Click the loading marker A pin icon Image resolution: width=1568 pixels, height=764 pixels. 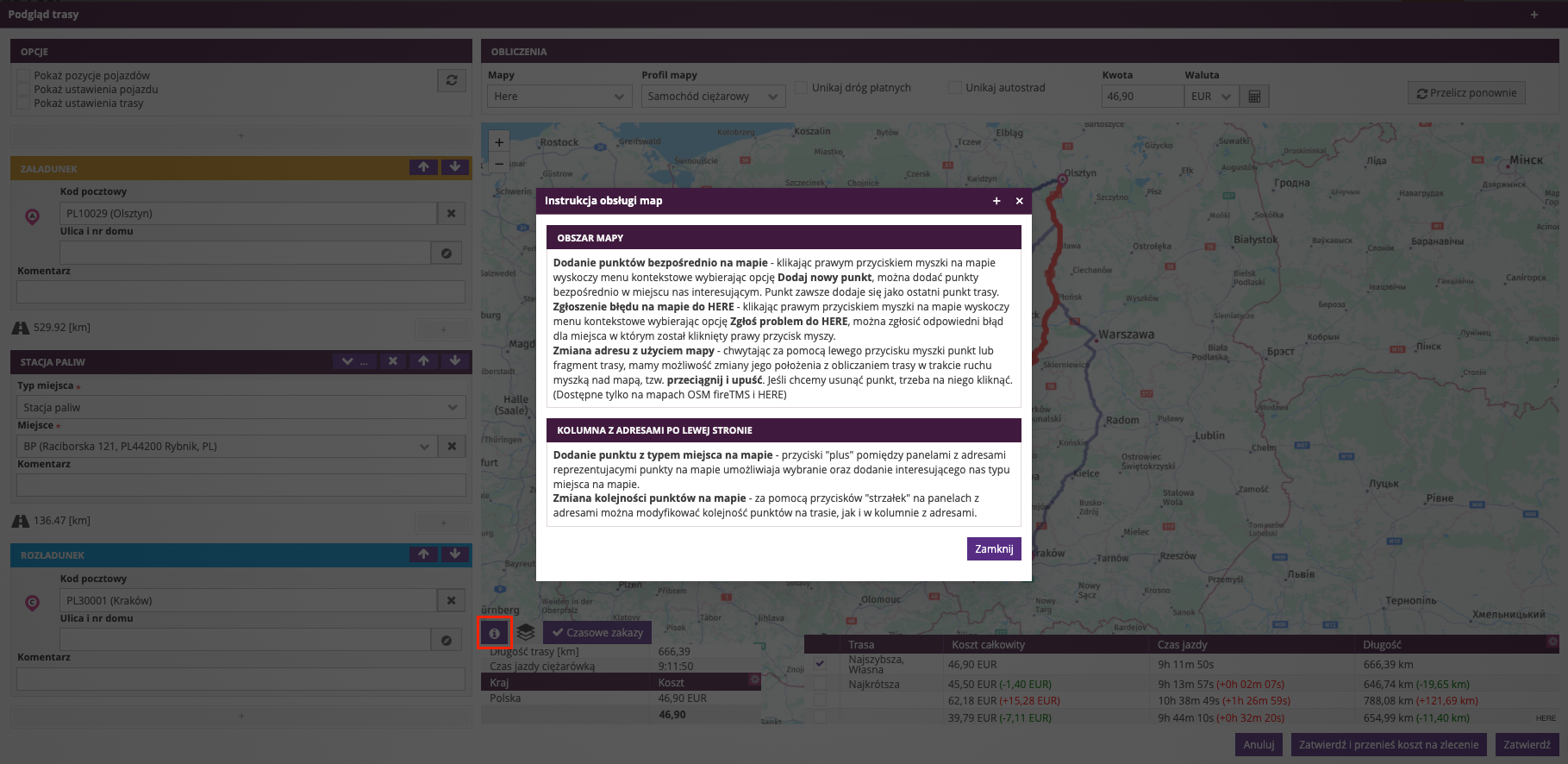tap(32, 216)
